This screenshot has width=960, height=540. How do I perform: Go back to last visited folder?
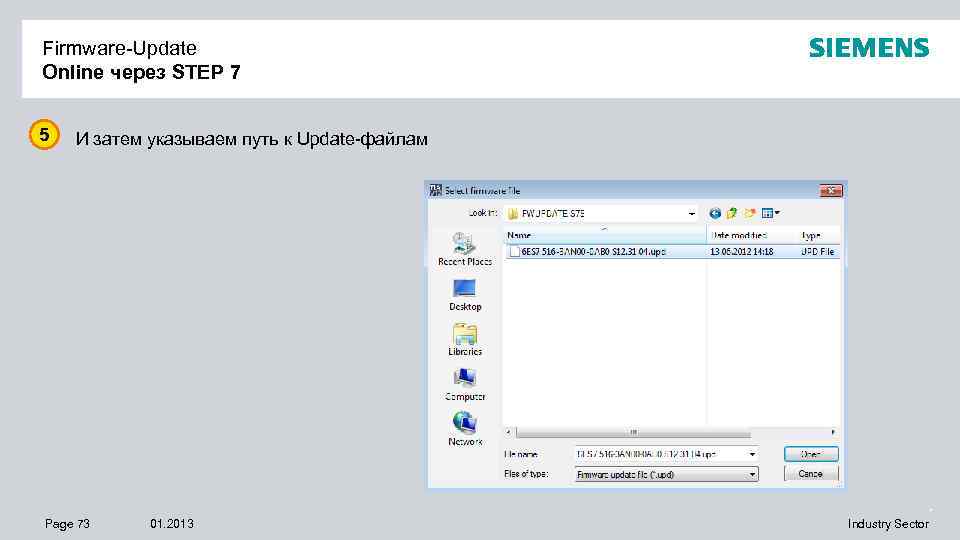[714, 213]
